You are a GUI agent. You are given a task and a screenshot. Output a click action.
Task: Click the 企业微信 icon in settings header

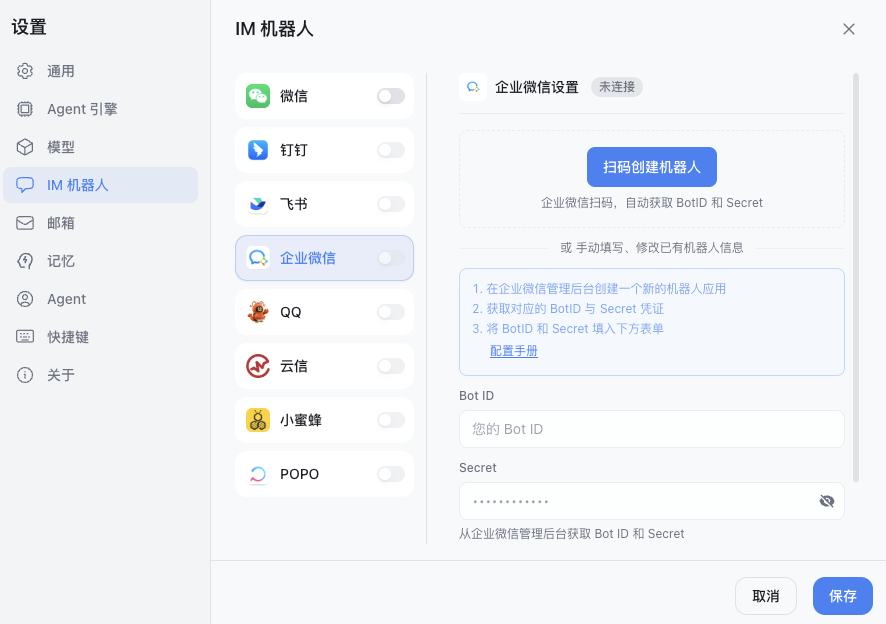(x=472, y=87)
